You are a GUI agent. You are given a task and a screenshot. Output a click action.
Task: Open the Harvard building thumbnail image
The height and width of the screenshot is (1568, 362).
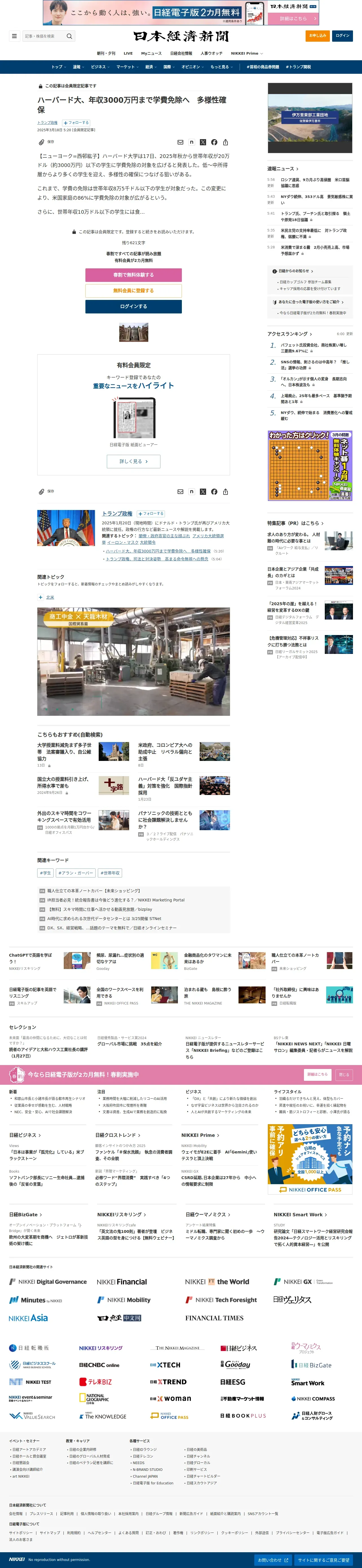coord(133,332)
